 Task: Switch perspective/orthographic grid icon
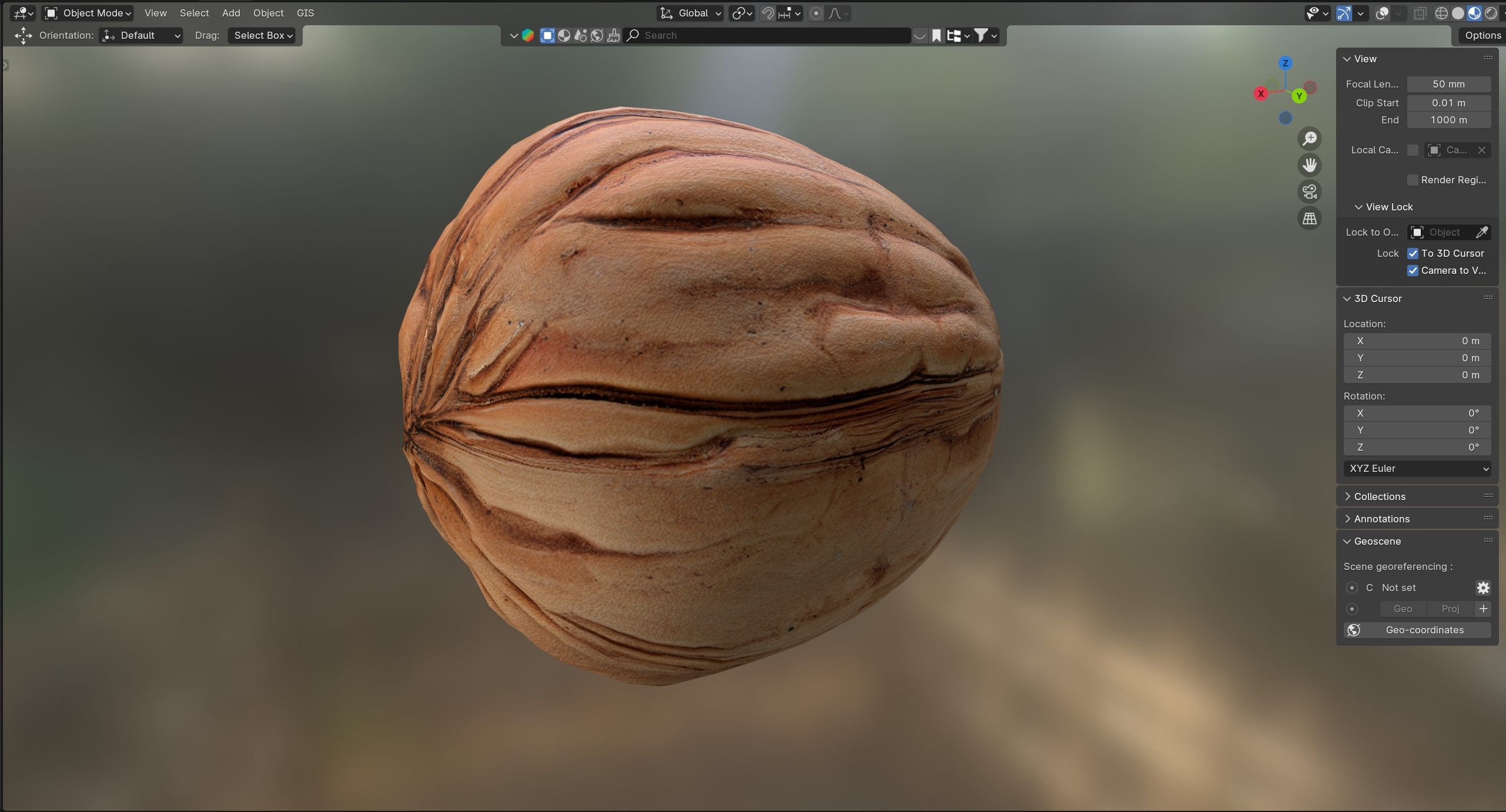(x=1310, y=219)
